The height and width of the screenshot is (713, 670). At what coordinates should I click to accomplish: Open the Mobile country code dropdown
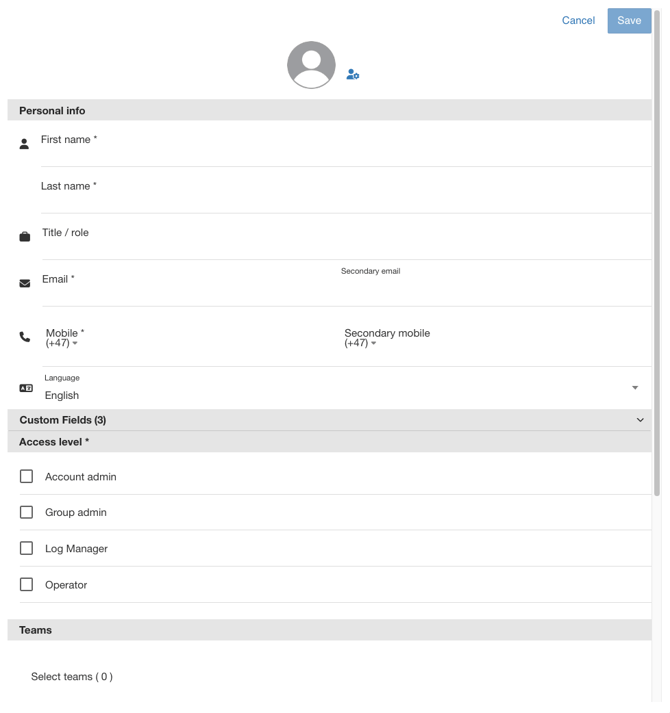click(x=62, y=343)
